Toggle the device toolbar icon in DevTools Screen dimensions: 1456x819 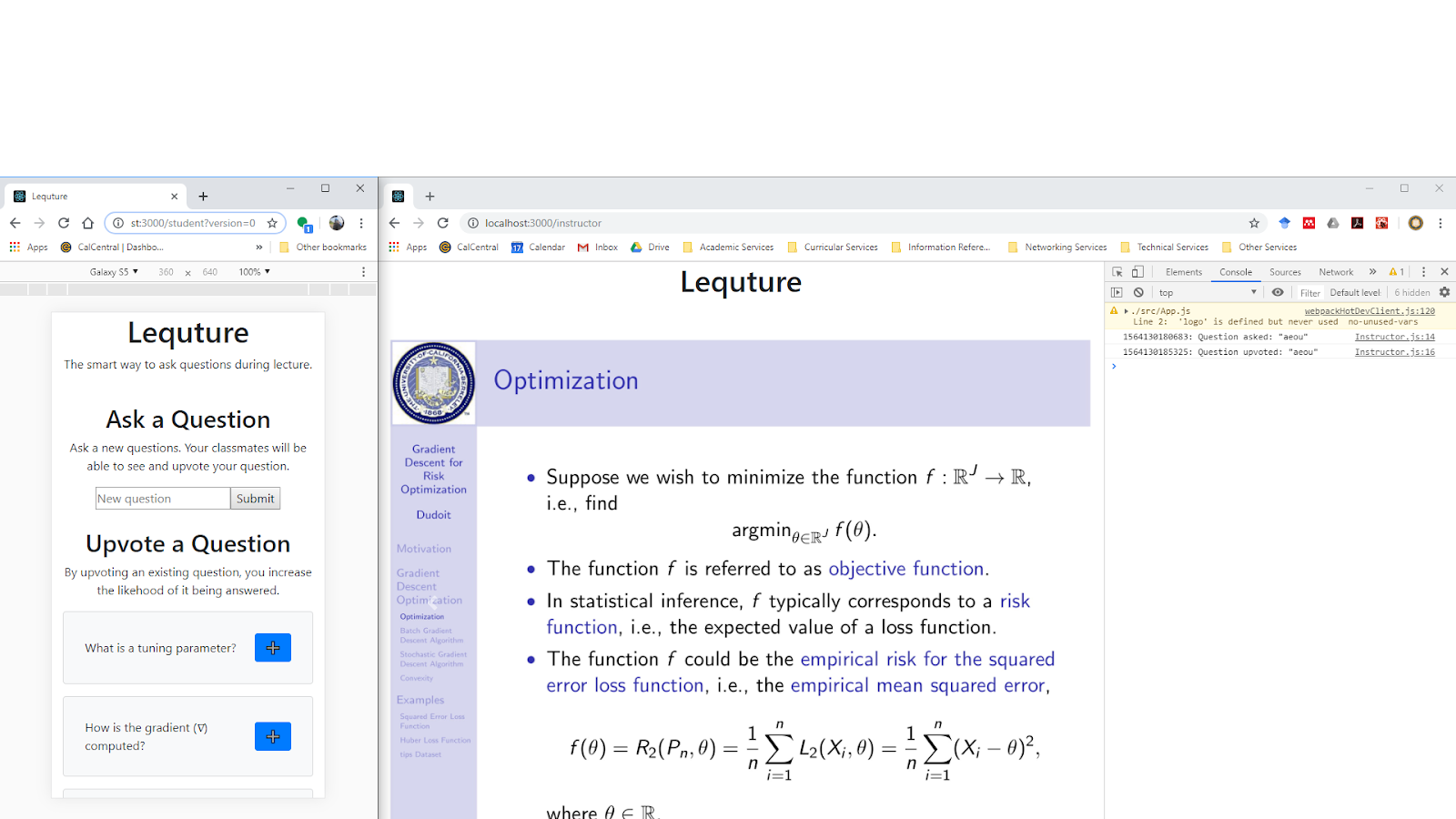(1137, 272)
